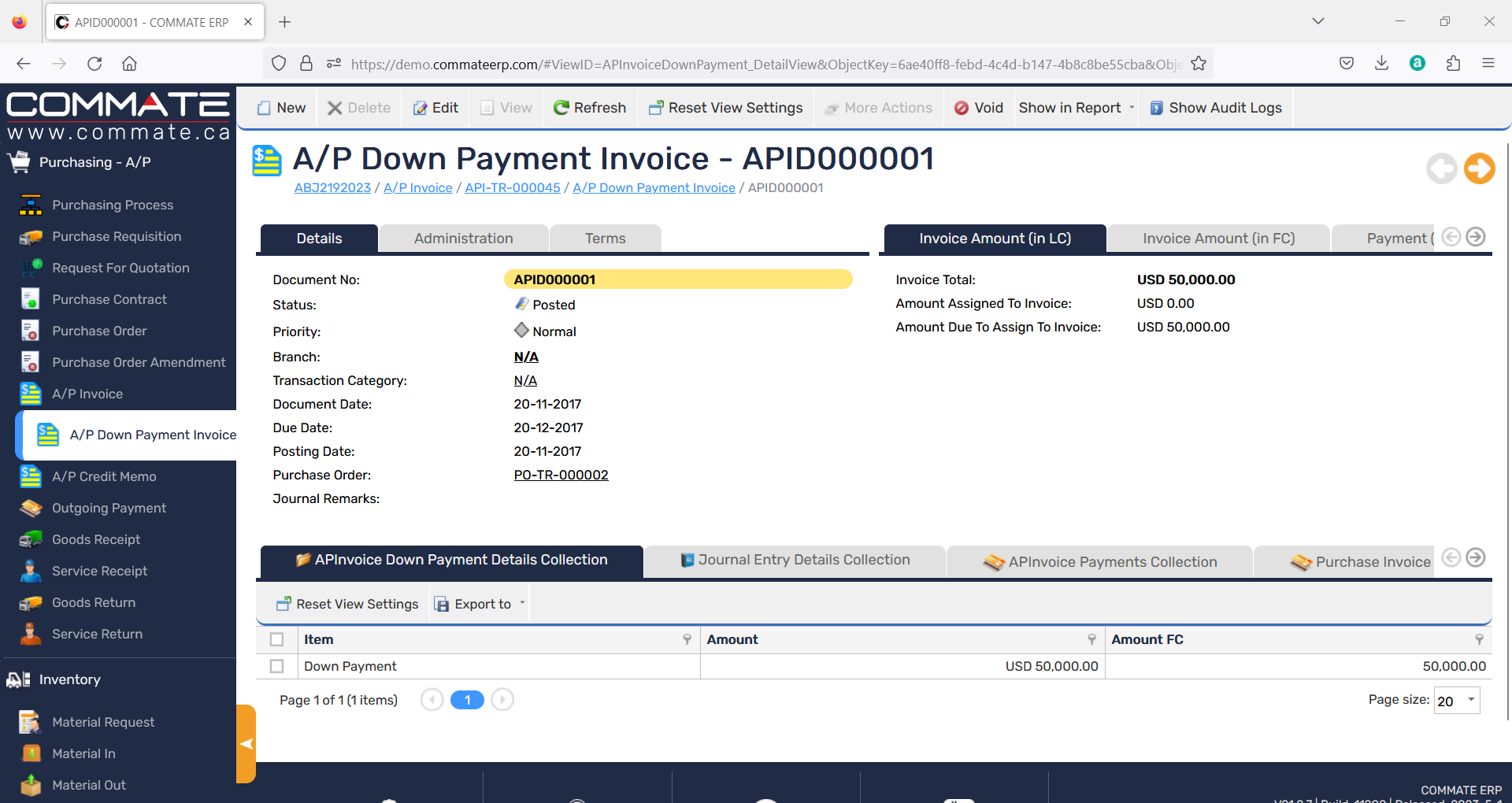The height and width of the screenshot is (803, 1512).
Task: Open the Purchasing Process sidebar icon
Action: pos(31,205)
